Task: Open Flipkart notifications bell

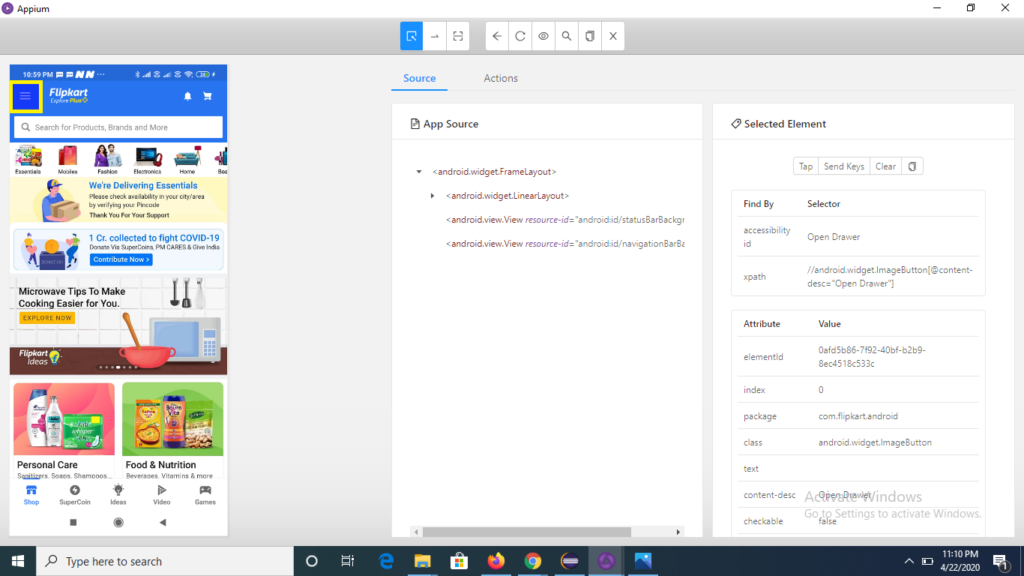Action: tap(187, 97)
